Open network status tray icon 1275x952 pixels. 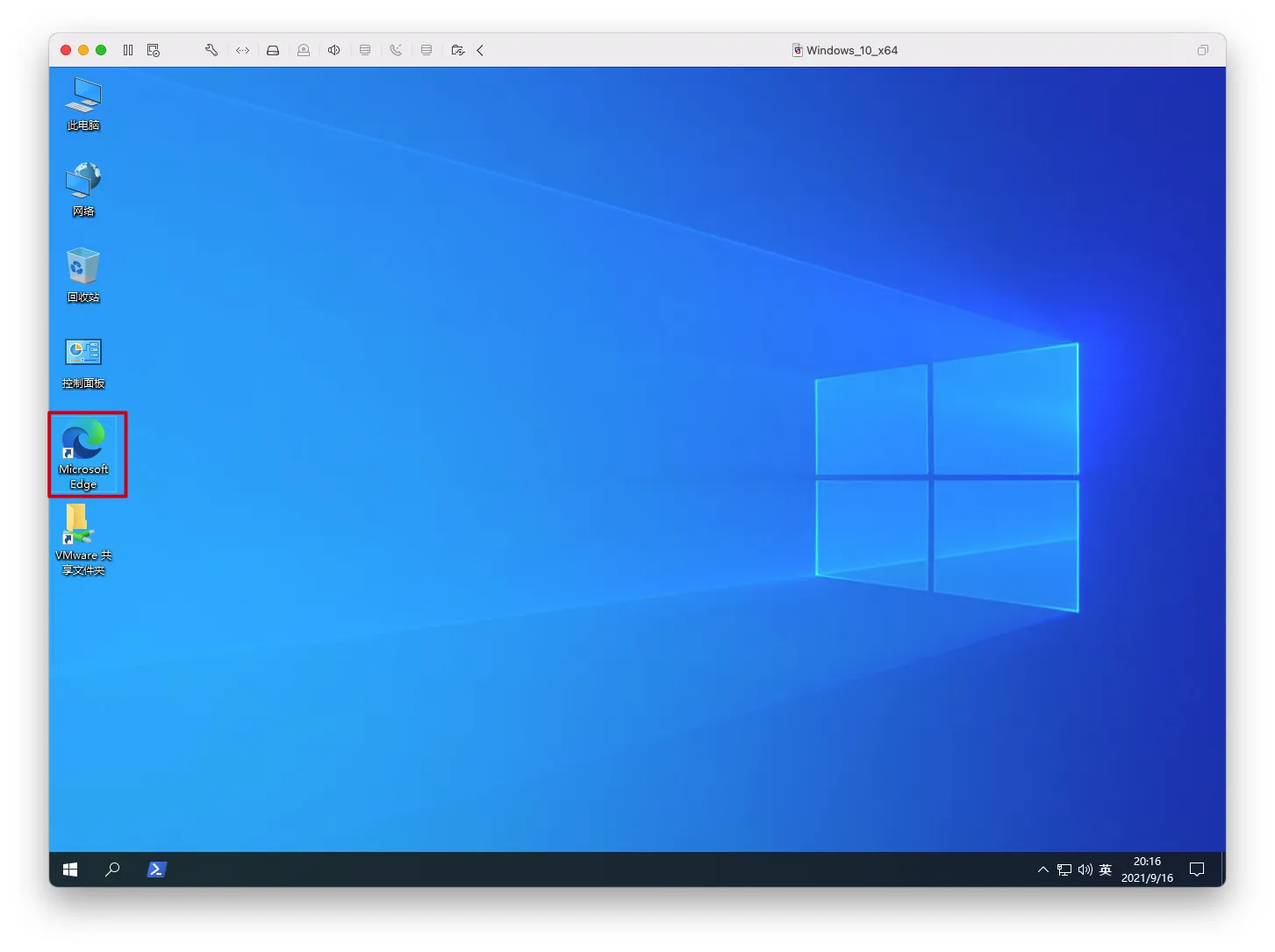1064,870
